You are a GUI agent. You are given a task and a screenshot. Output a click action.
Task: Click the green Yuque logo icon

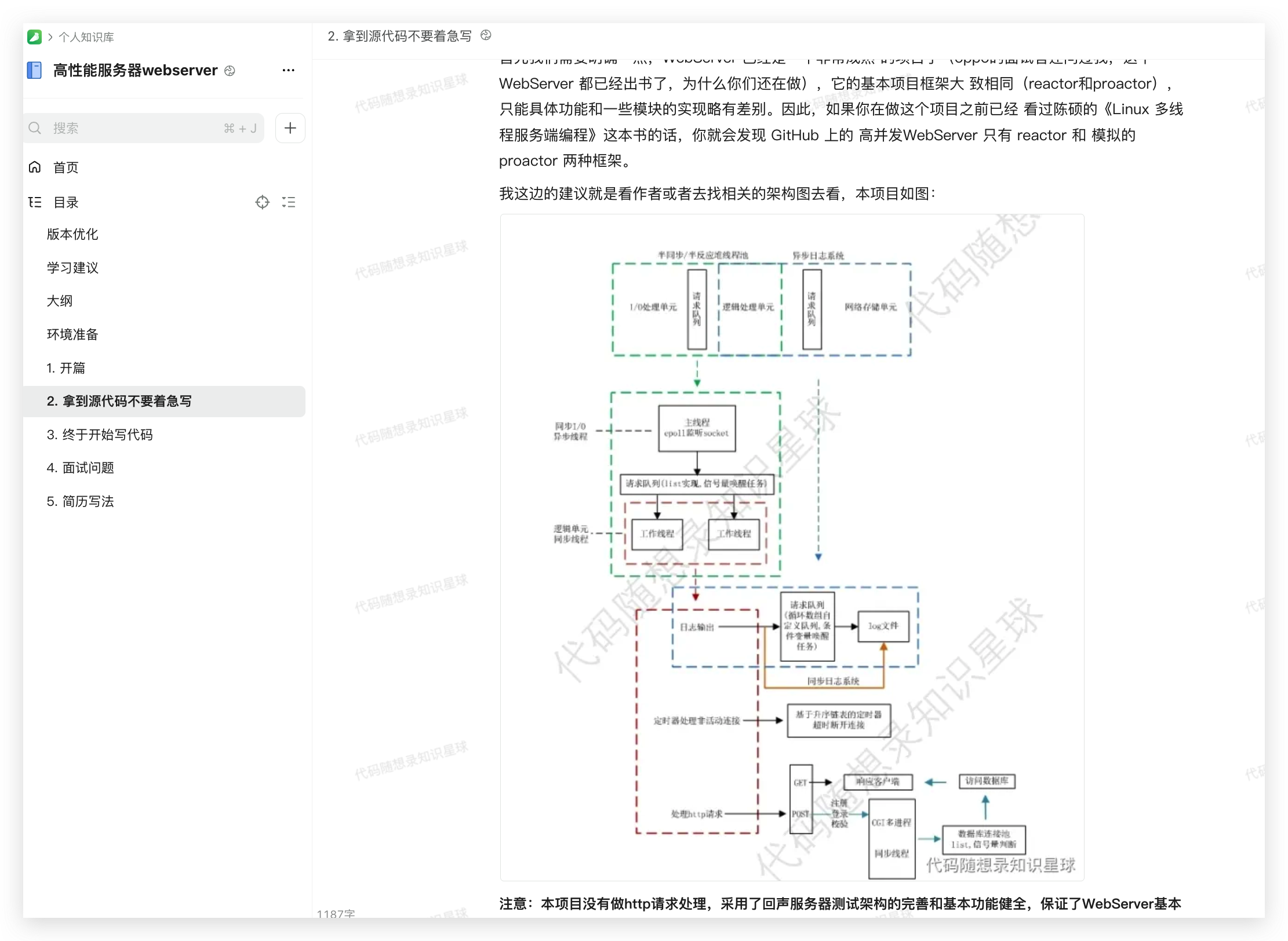pos(34,37)
